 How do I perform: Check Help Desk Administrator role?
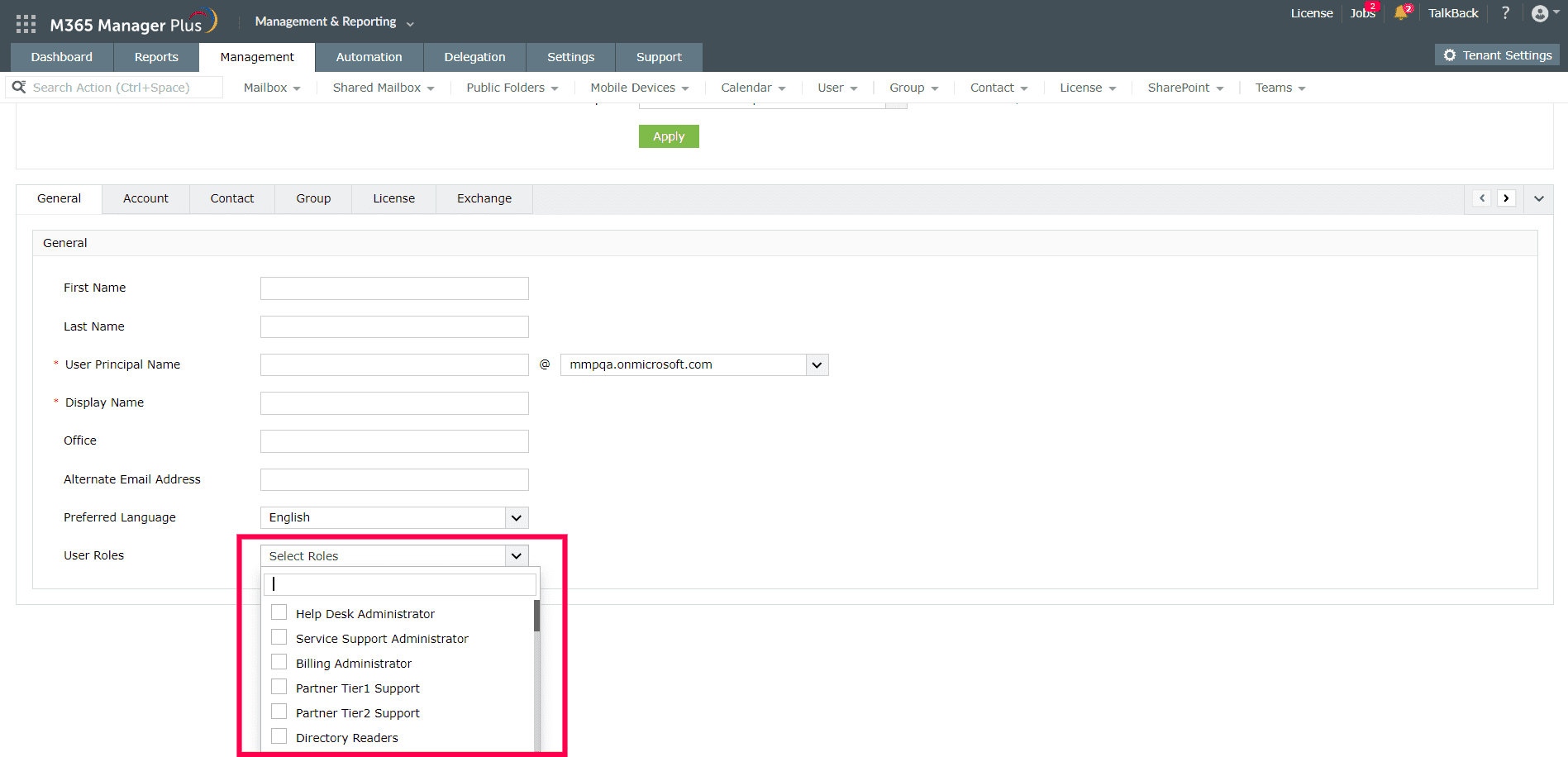(x=279, y=612)
